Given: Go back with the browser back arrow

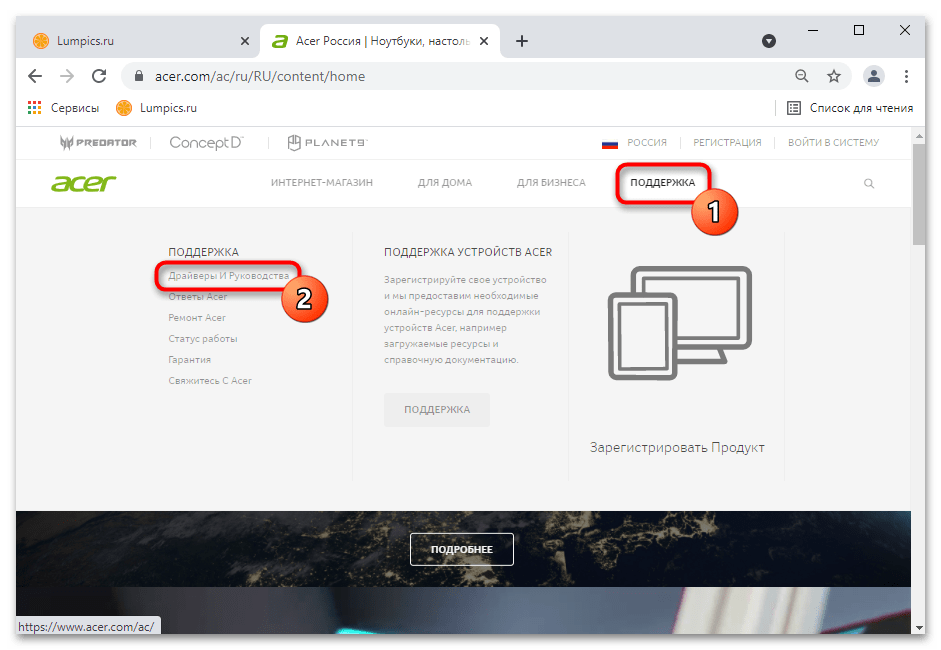Looking at the screenshot, I should point(35,76).
